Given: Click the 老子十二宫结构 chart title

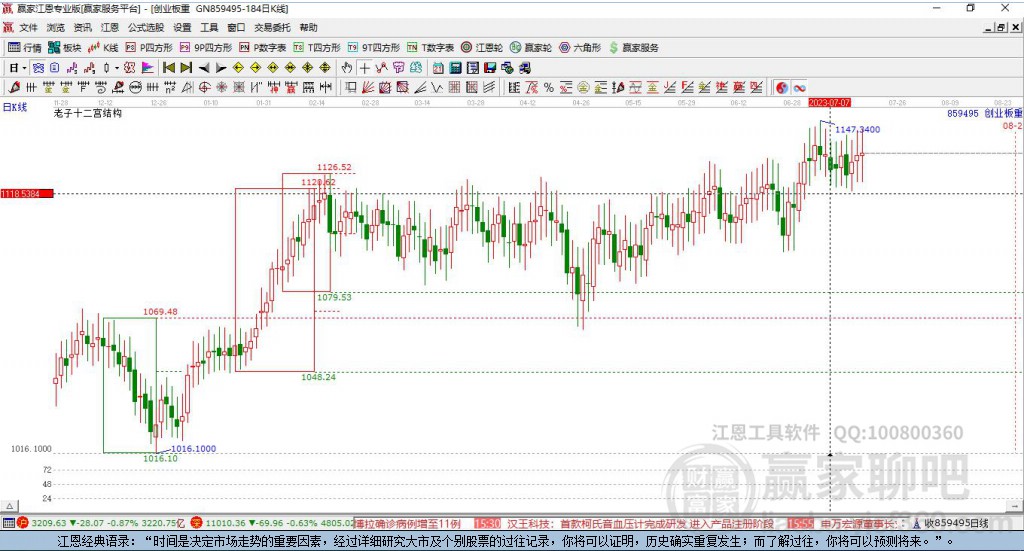Looking at the screenshot, I should [x=88, y=114].
